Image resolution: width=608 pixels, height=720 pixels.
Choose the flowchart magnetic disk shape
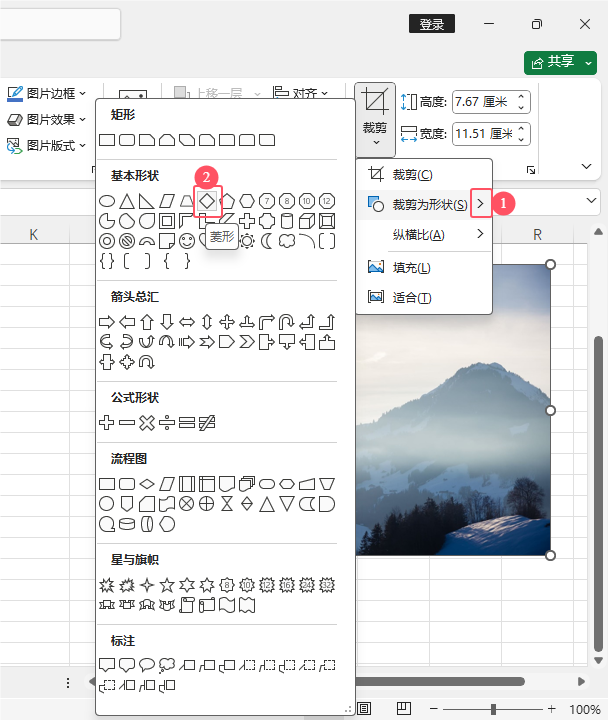pyautogui.click(x=127, y=524)
